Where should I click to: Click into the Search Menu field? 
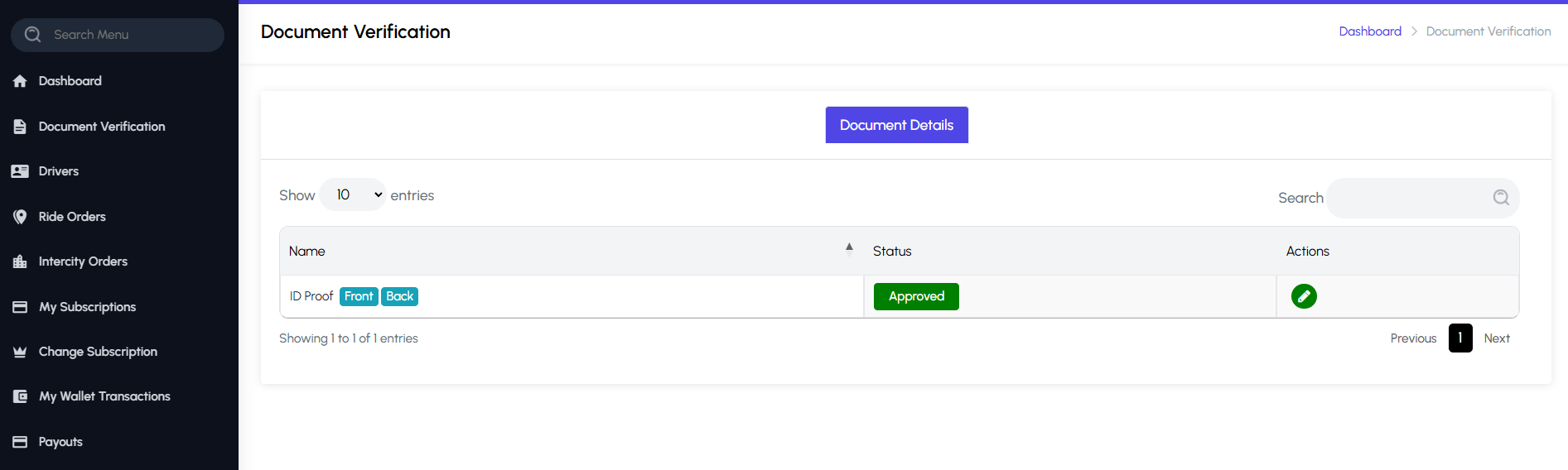[x=124, y=35]
